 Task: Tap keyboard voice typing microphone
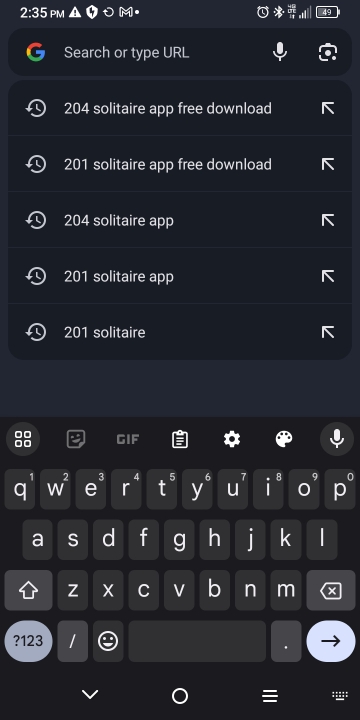[337, 439]
